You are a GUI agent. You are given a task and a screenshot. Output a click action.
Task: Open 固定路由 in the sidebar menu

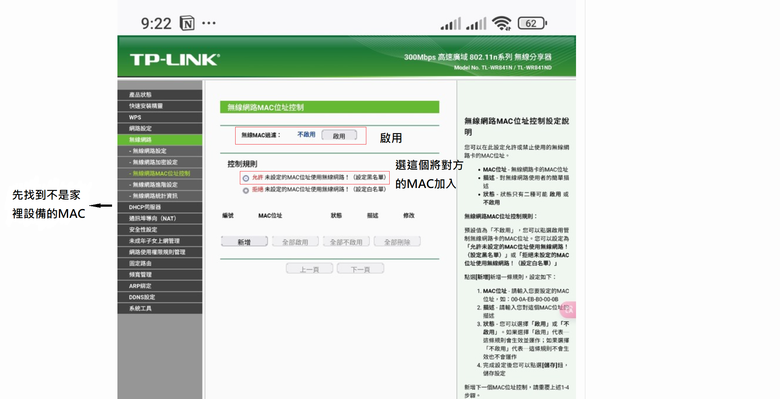pos(160,263)
